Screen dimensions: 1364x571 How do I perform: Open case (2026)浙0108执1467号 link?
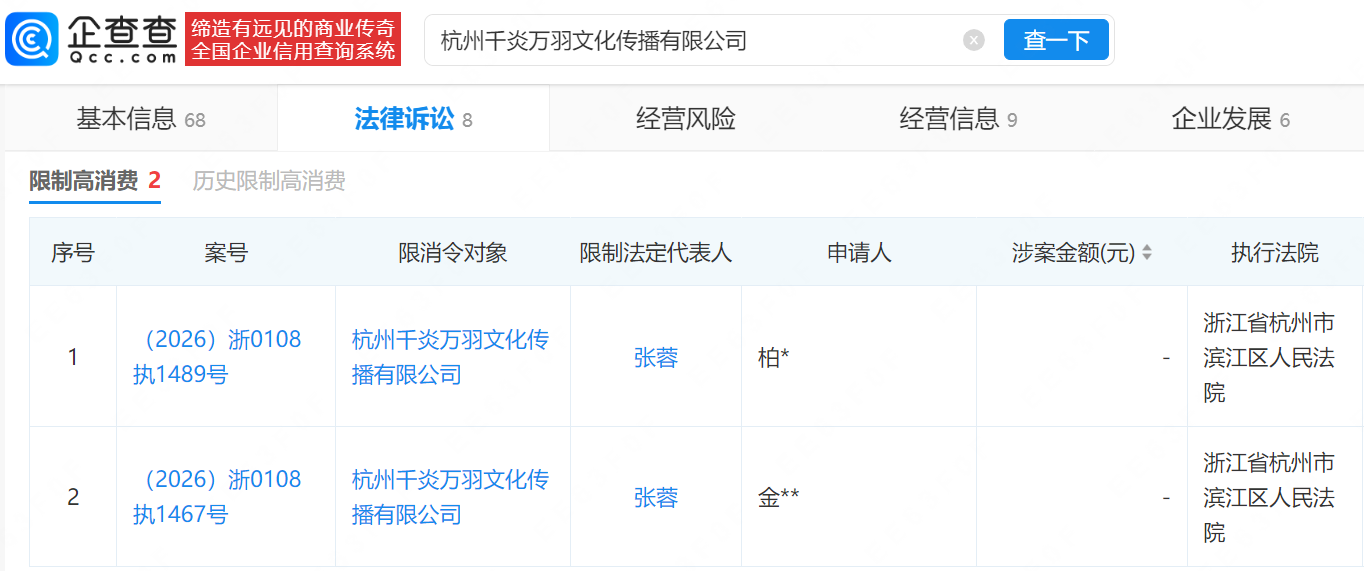coord(217,497)
